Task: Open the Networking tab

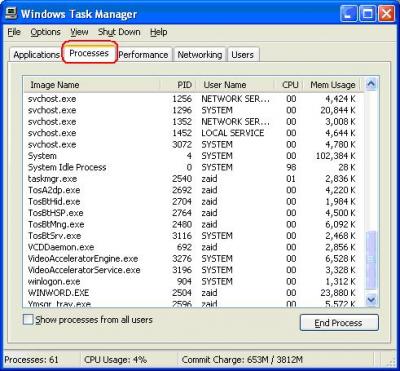Action: [x=199, y=55]
